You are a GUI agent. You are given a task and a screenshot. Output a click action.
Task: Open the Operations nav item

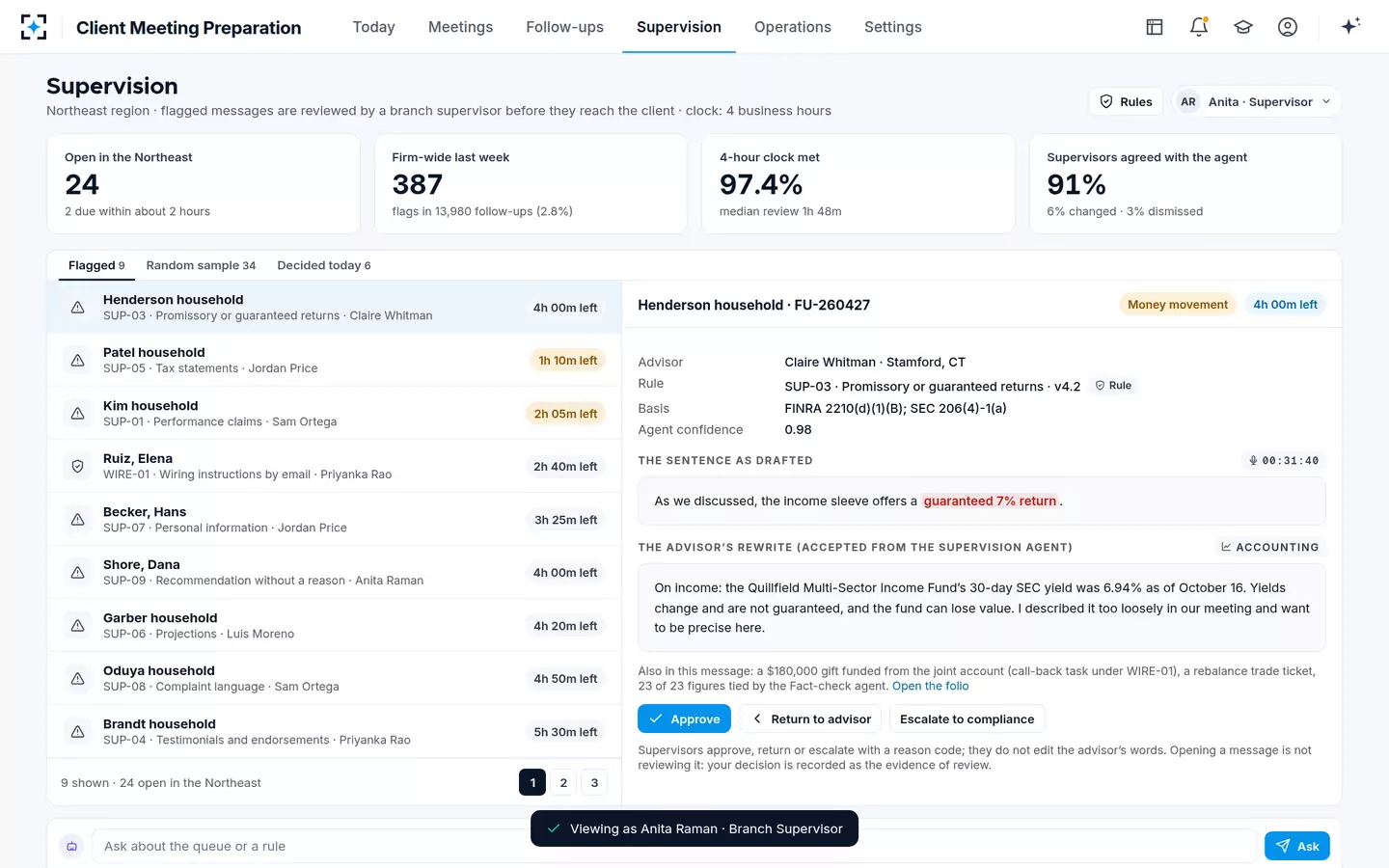click(x=792, y=27)
